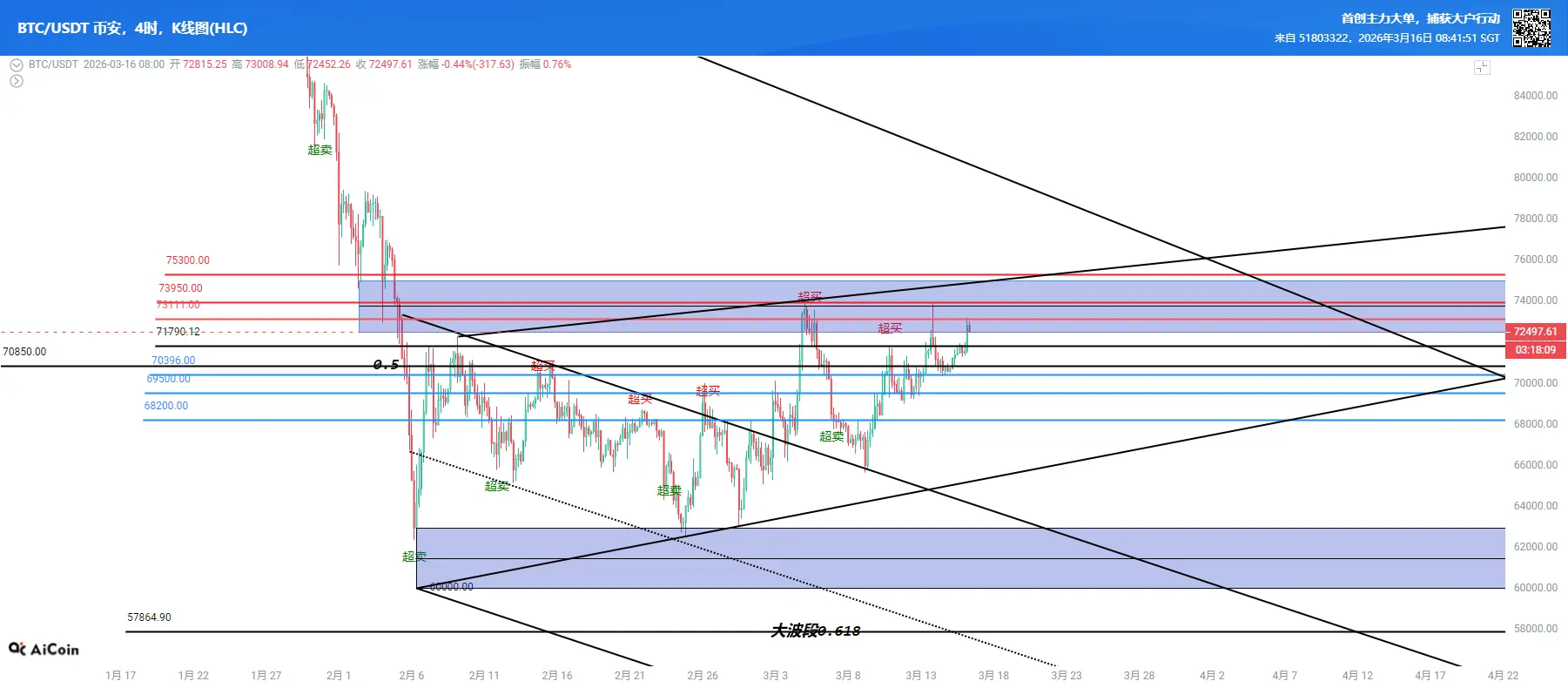Click 58000.00 on the price axis
This screenshot has height=688, width=1568.
1536,629
